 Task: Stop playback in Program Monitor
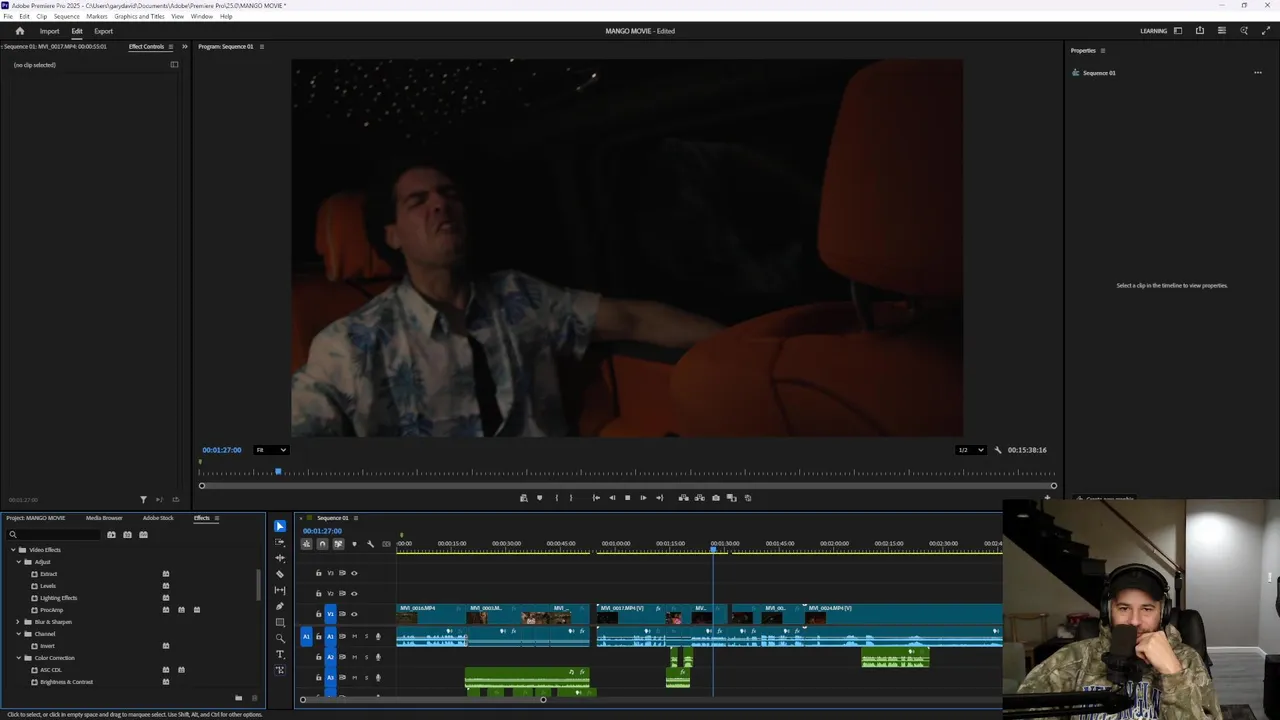pyautogui.click(x=628, y=498)
